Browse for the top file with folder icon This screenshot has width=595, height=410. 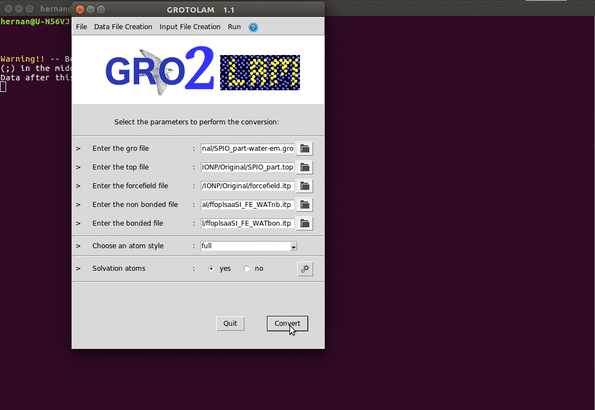[305, 167]
